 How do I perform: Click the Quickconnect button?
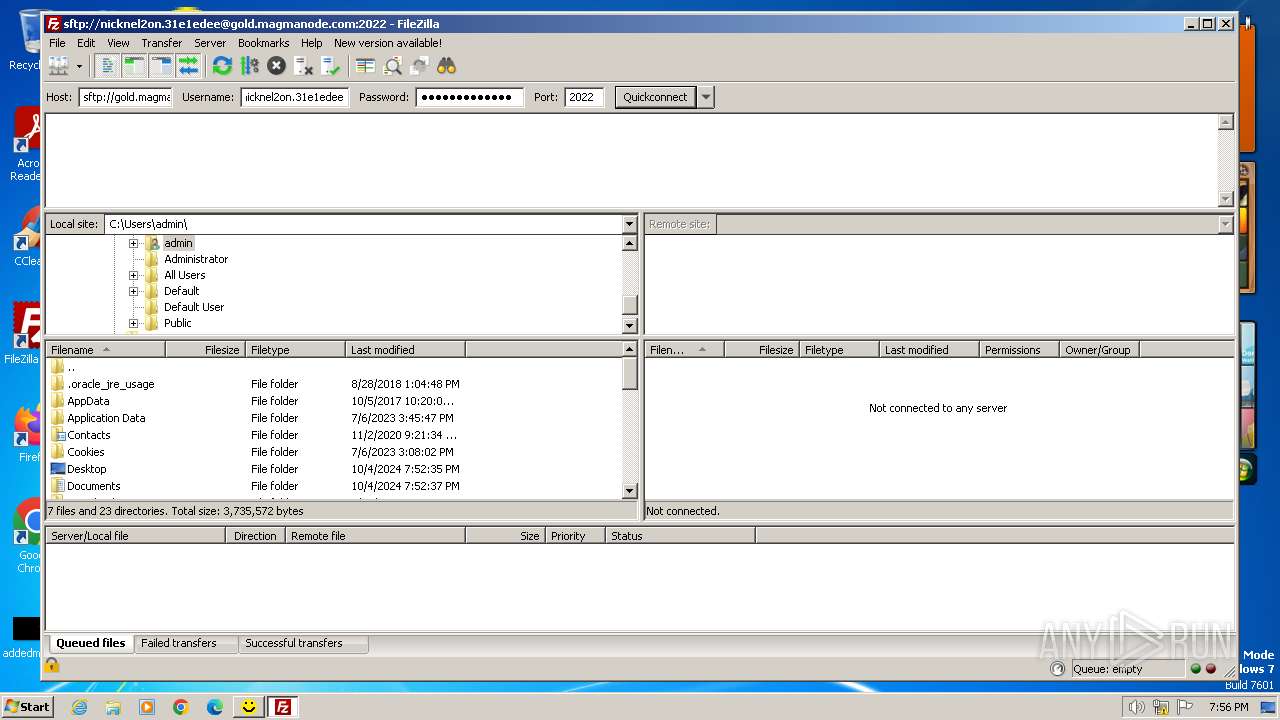[655, 97]
